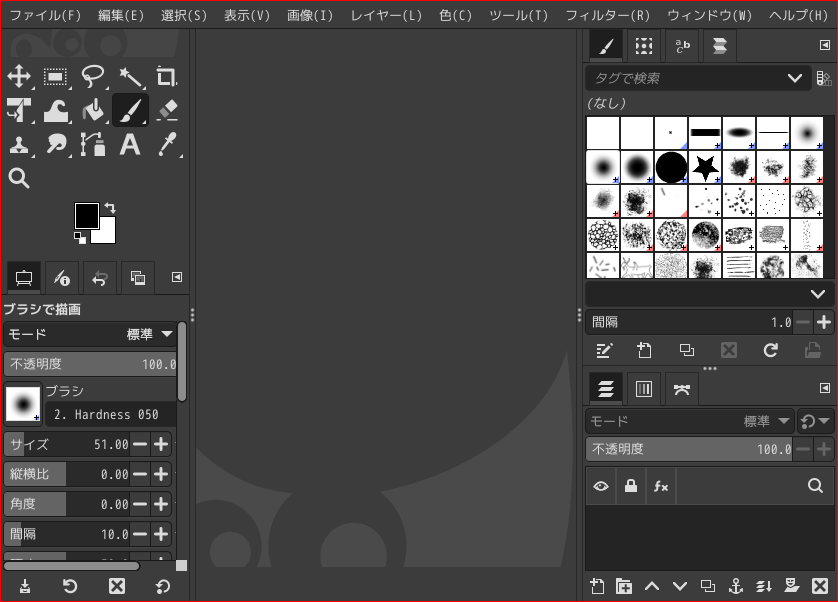Activate the Eraser tool
Viewport: 838px width, 602px height.
167,110
